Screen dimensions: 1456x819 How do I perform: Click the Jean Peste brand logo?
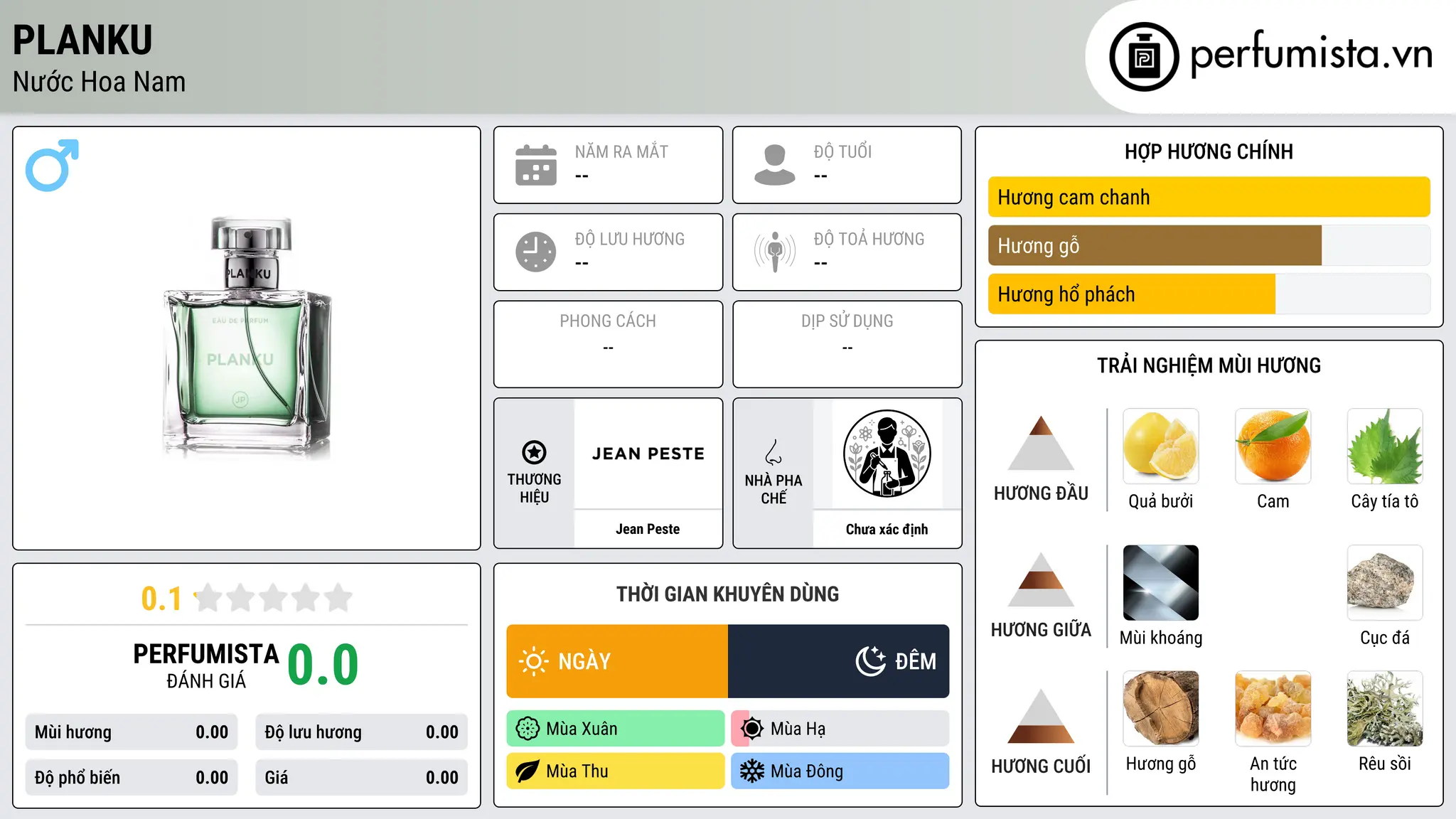(648, 454)
